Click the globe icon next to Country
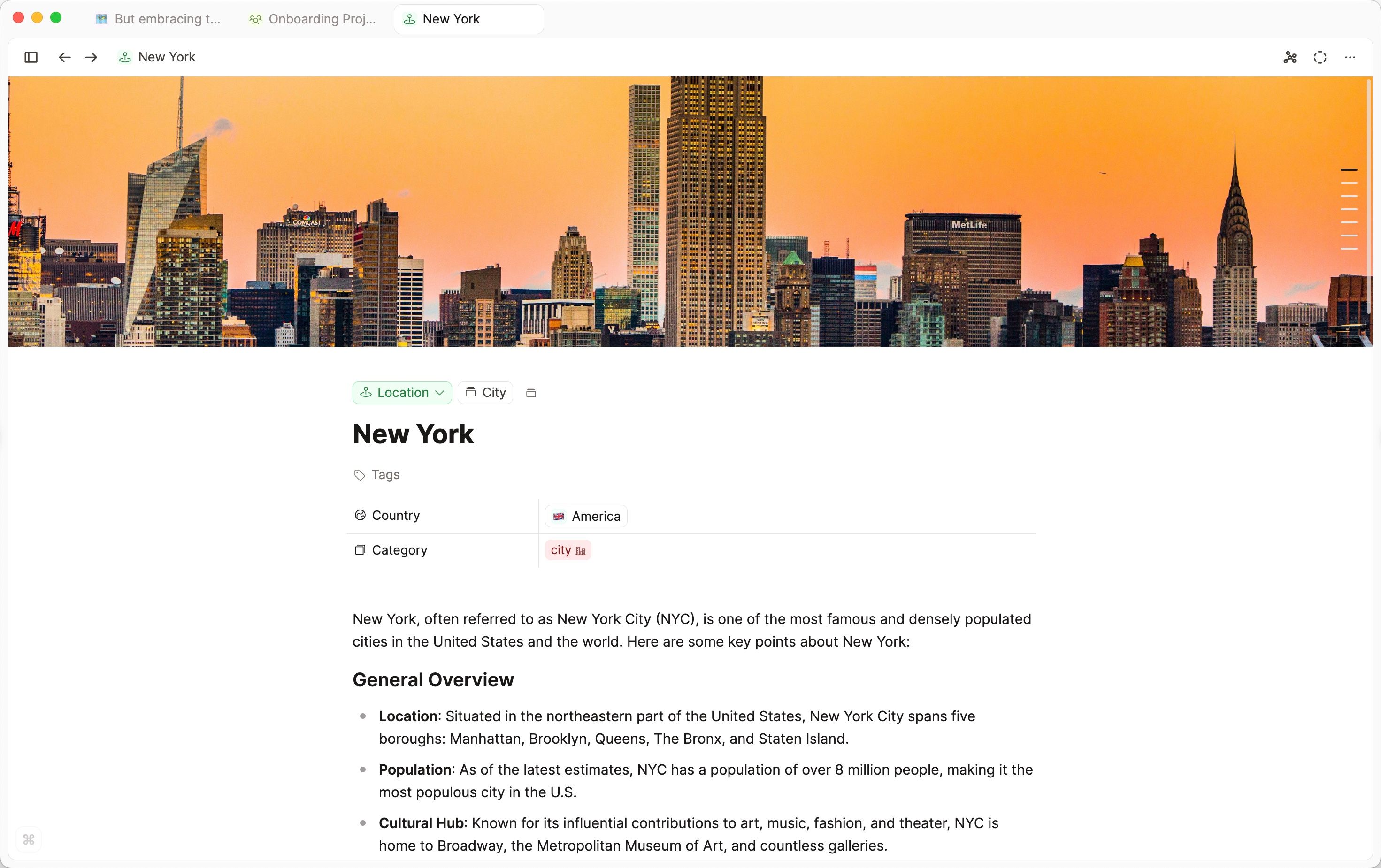Viewport: 1381px width, 868px height. [x=360, y=516]
